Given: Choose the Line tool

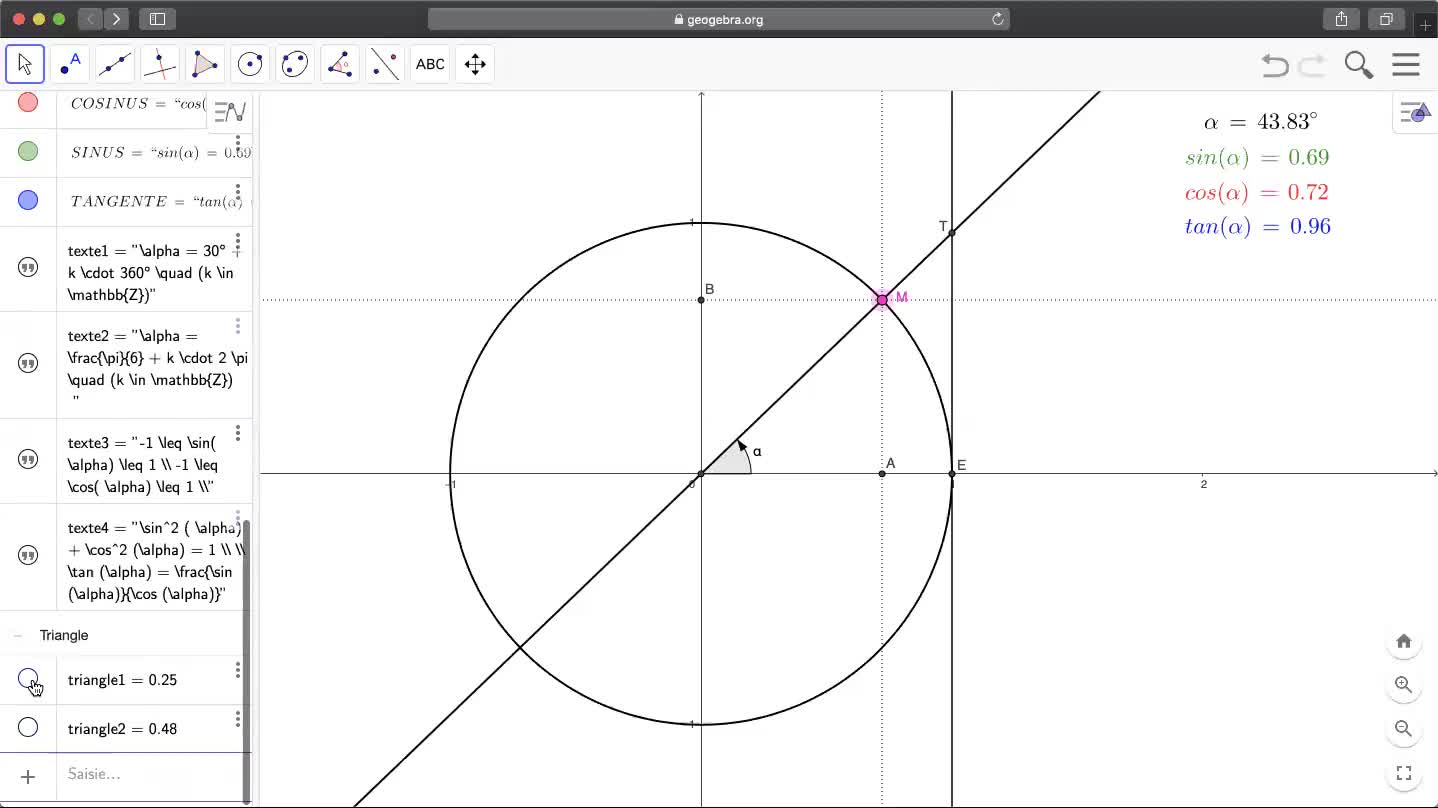Looking at the screenshot, I should 115,64.
